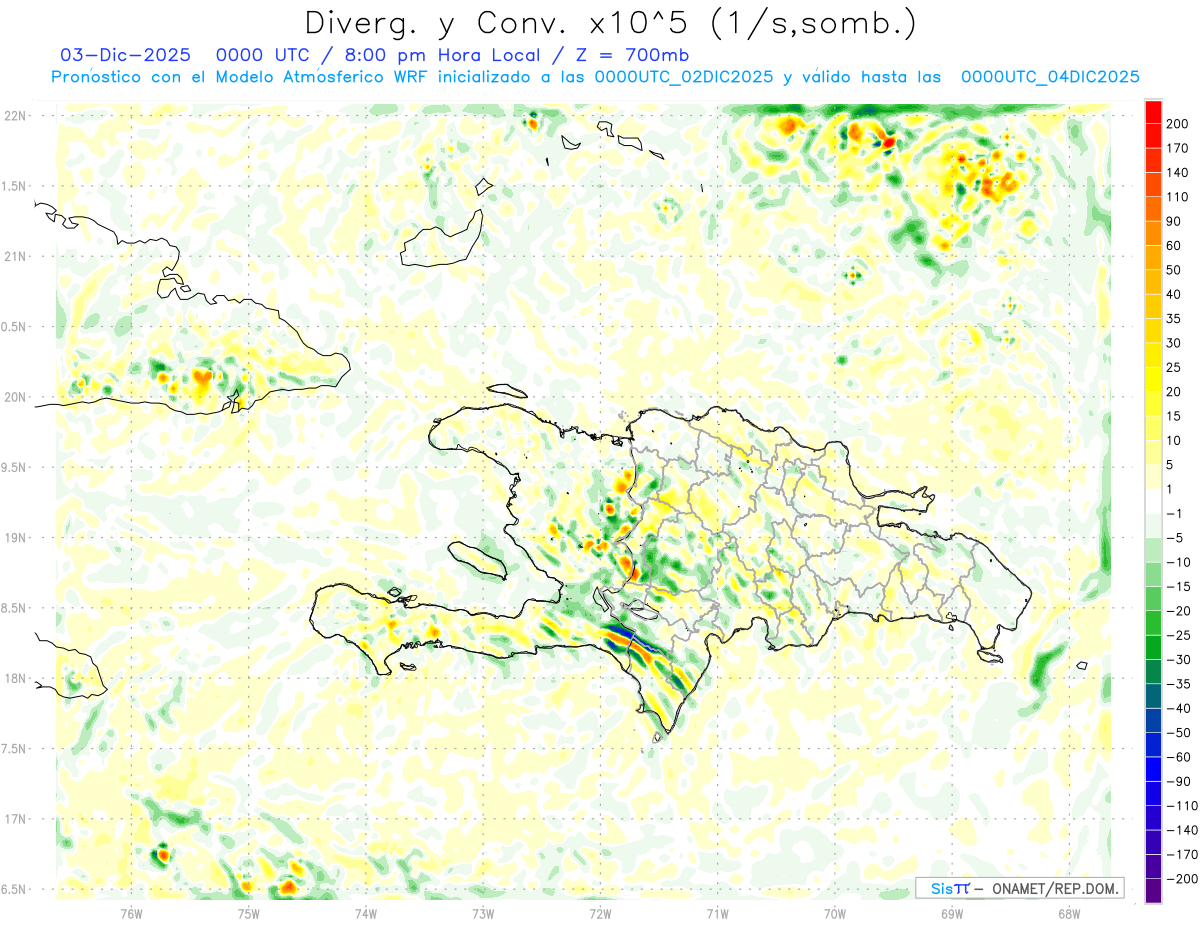Click the 21N latitude axis label
This screenshot has width=1200, height=927.
(15, 256)
